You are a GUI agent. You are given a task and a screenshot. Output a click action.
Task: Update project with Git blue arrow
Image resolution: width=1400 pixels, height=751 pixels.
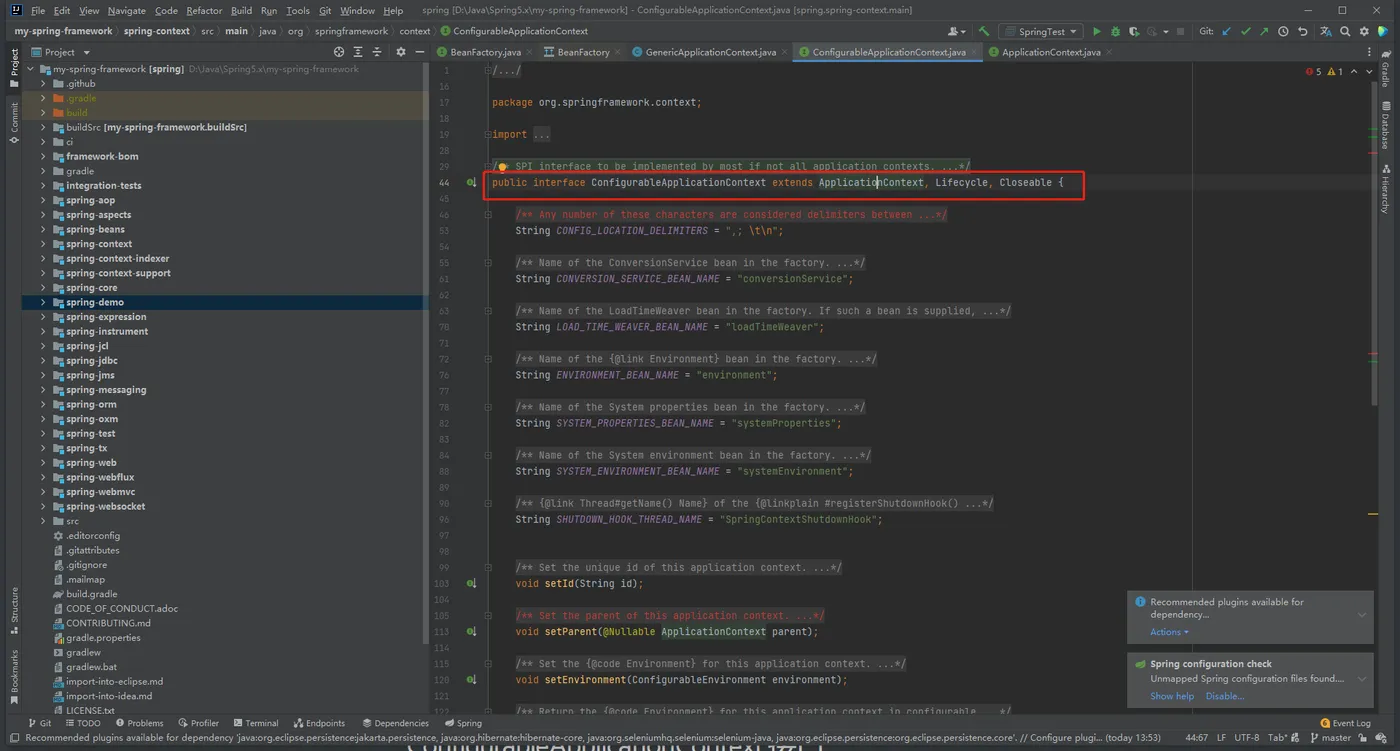[1226, 32]
